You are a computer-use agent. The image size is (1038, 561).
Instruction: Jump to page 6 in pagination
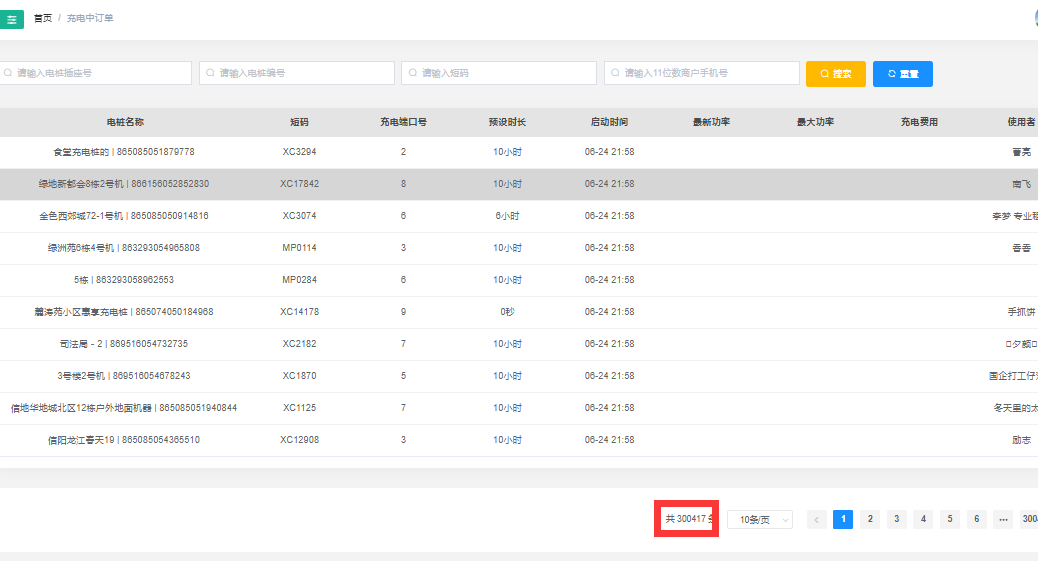click(x=976, y=519)
